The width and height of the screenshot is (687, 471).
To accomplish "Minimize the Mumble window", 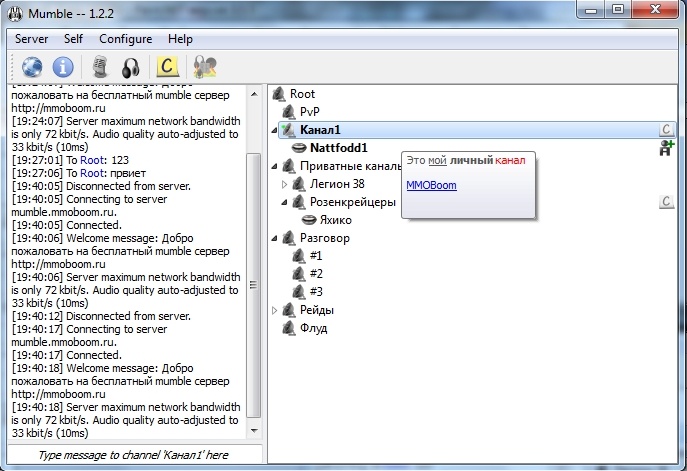I will pyautogui.click(x=591, y=9).
